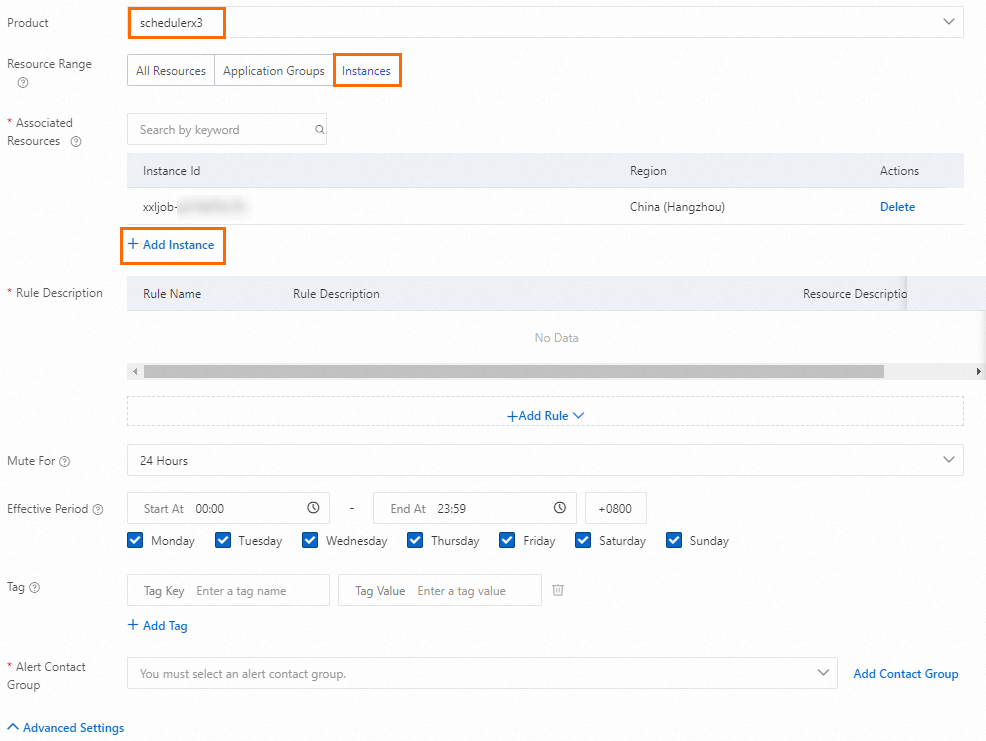
Task: Click the help icon beside Tag label
Action: coord(35,588)
